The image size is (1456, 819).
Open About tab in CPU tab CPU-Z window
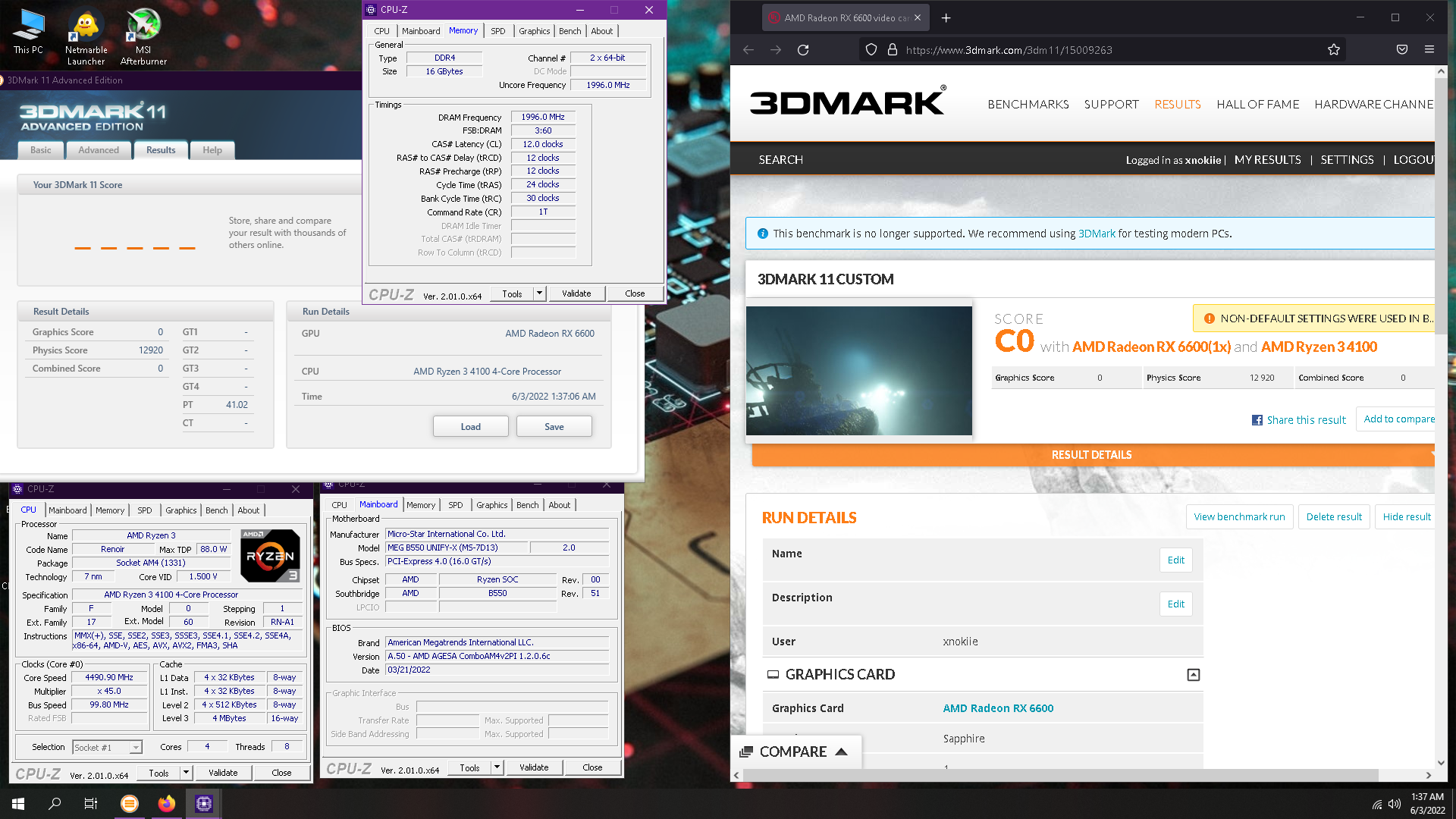(x=248, y=510)
